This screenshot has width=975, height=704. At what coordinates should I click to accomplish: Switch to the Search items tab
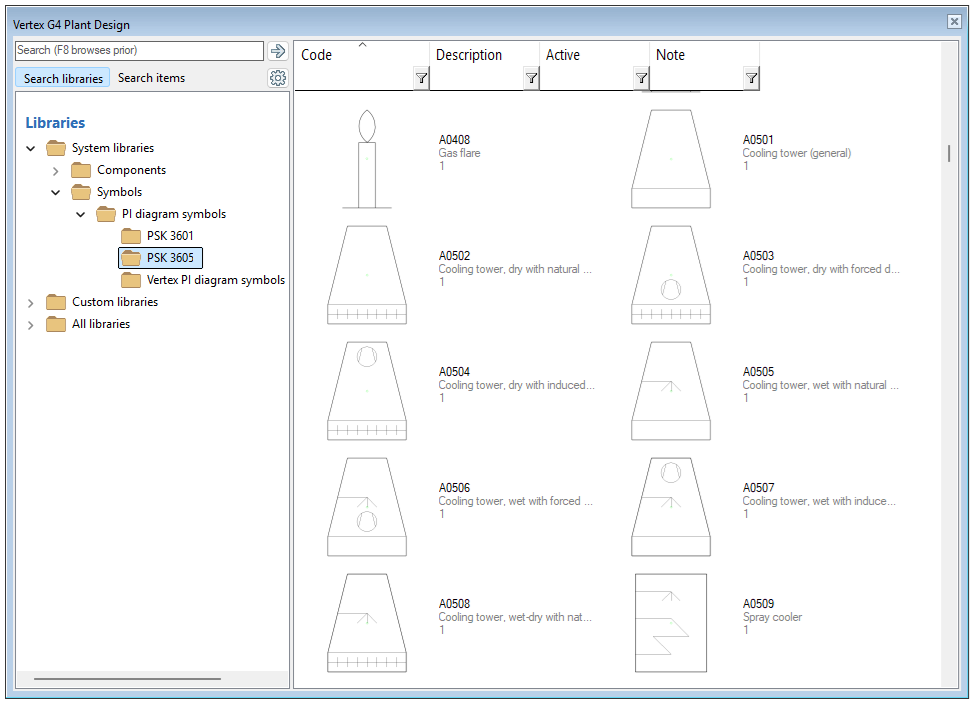(151, 78)
